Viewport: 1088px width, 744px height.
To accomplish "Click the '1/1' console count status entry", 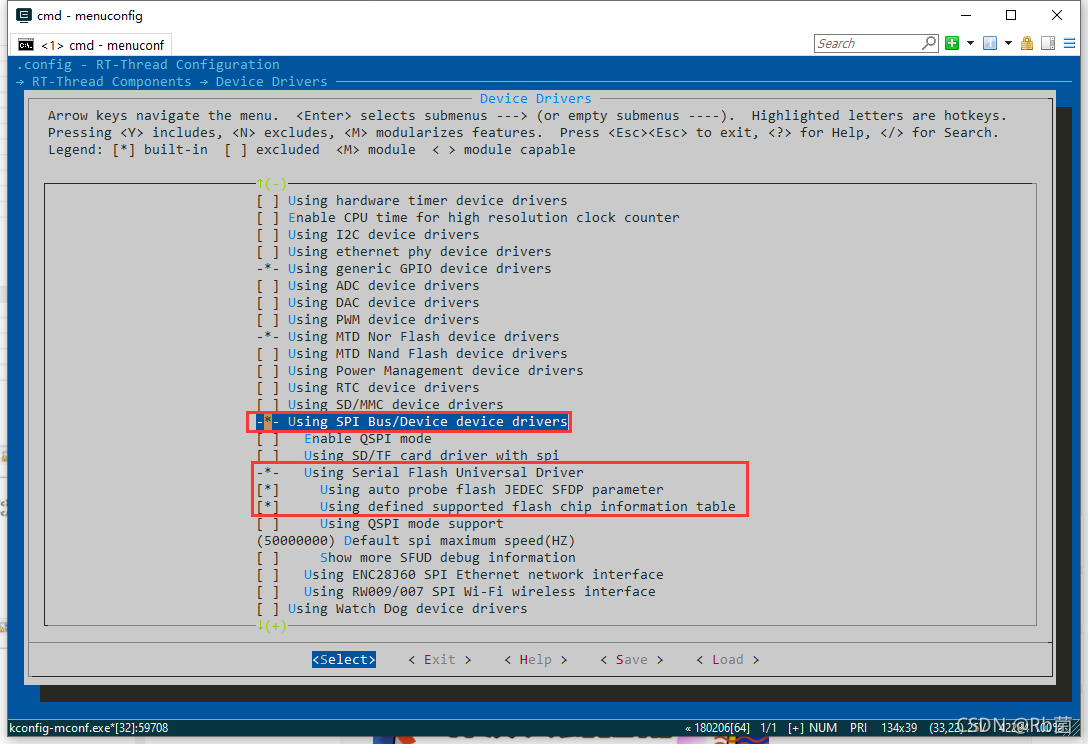I will click(x=768, y=727).
